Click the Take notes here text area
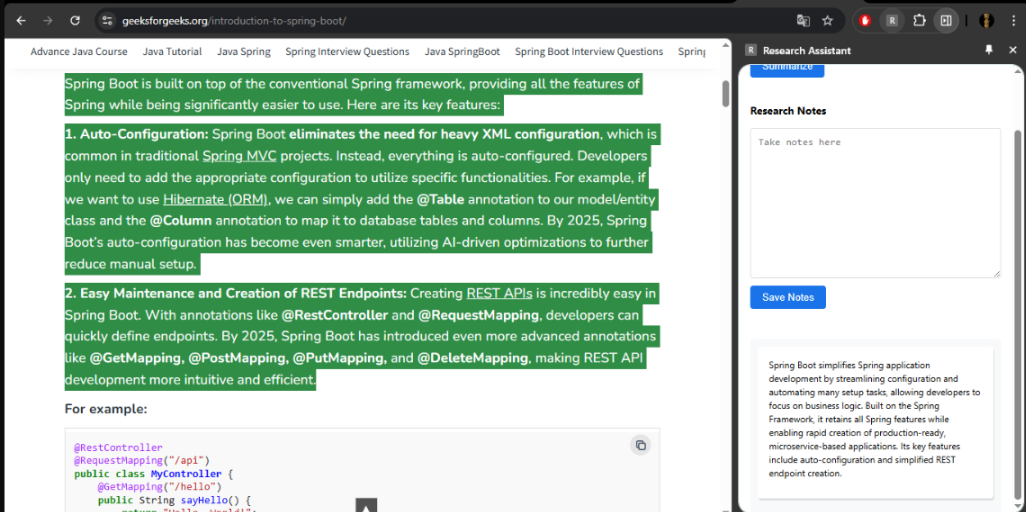Viewport: 1026px width, 512px height. [875, 203]
